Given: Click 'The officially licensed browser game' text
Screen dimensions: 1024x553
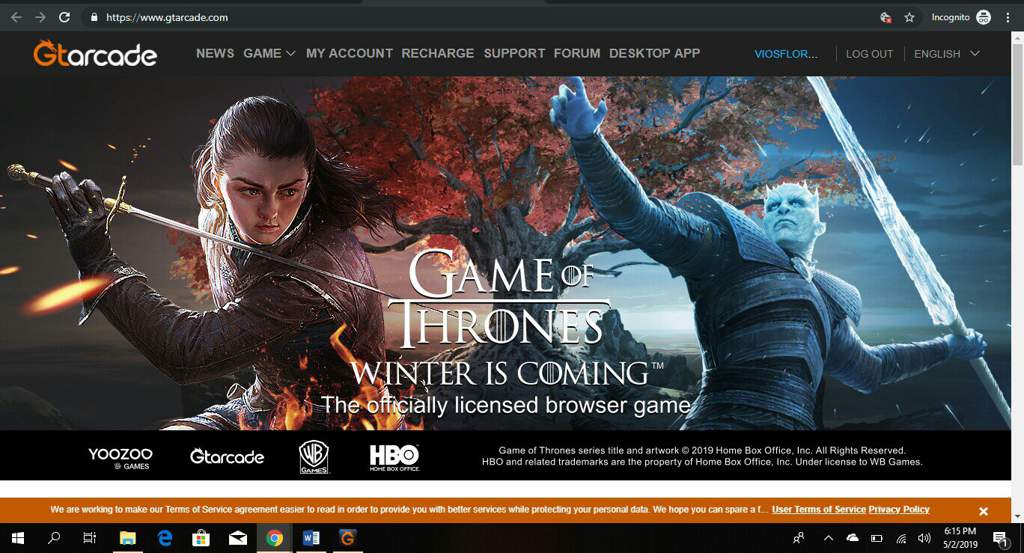Looking at the screenshot, I should (x=505, y=405).
